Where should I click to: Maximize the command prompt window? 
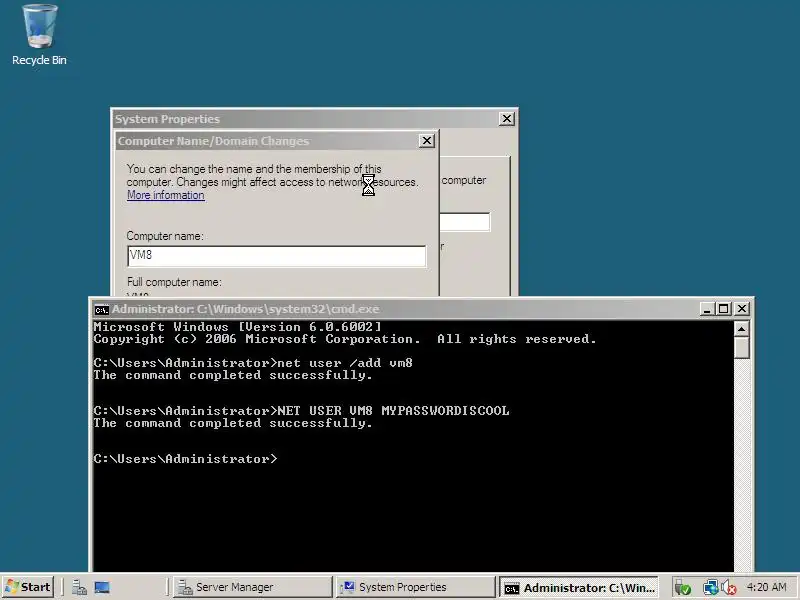723,309
